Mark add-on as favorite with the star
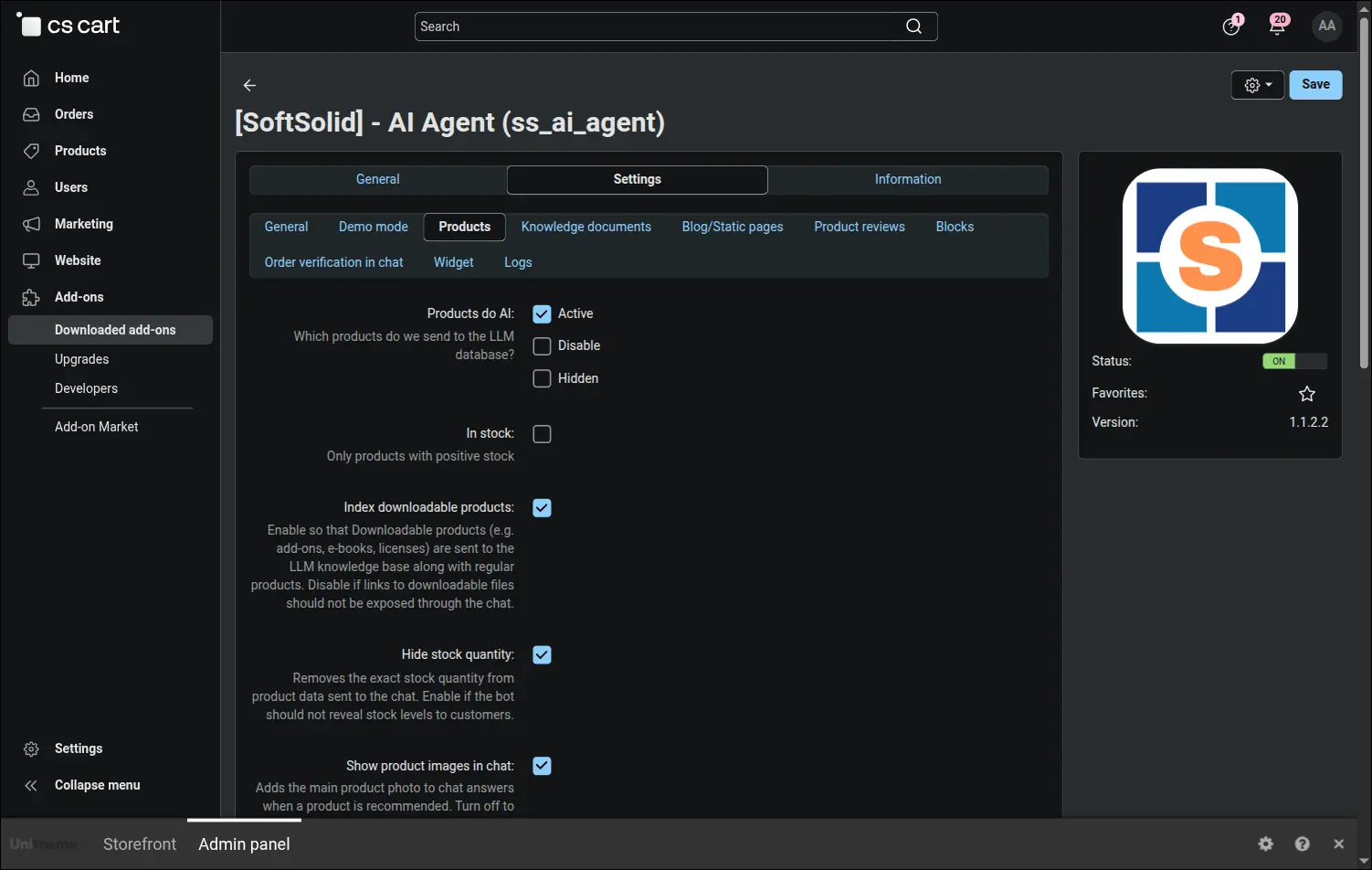This screenshot has height=870, width=1372. (x=1307, y=394)
